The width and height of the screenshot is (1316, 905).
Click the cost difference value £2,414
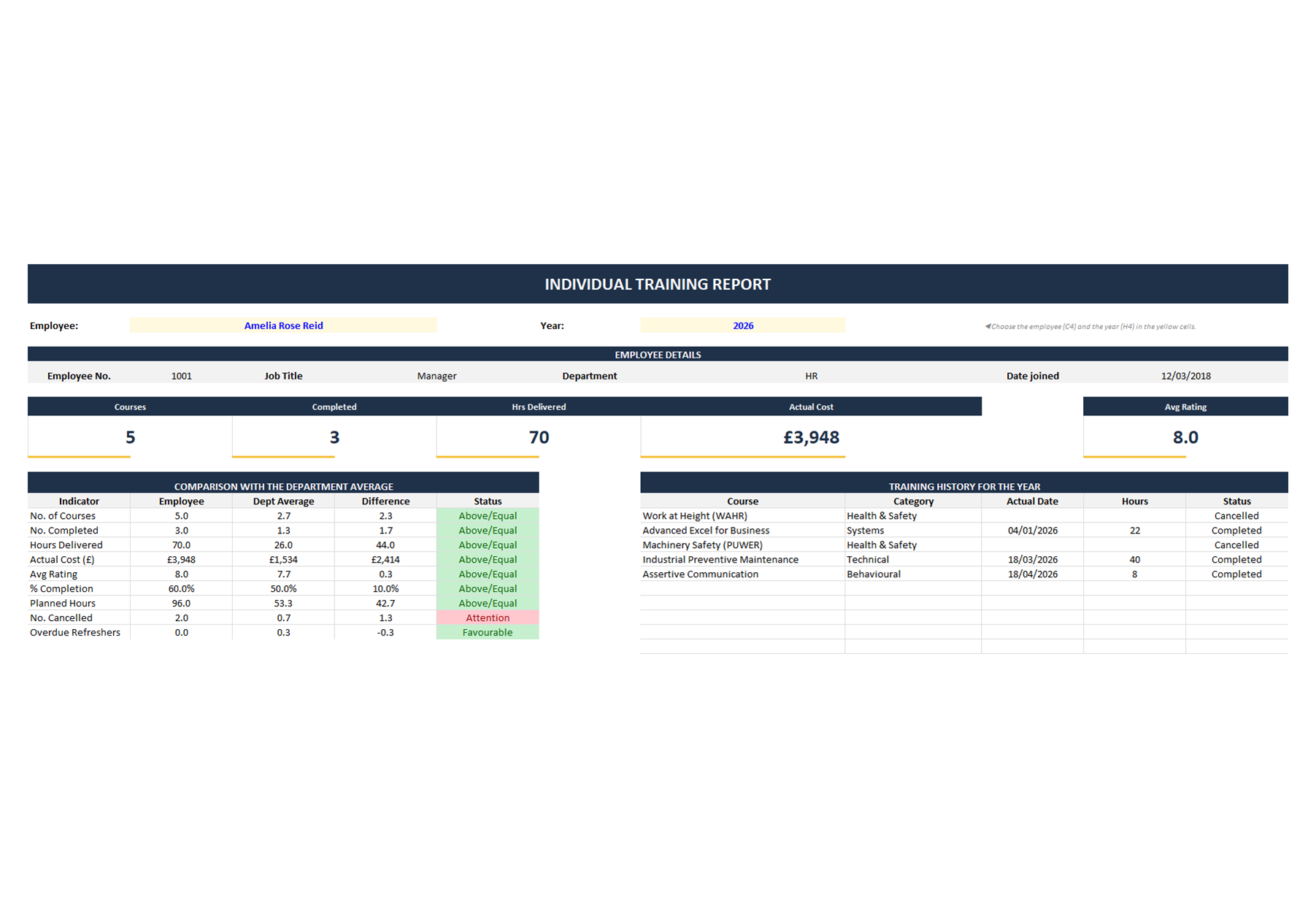point(385,560)
